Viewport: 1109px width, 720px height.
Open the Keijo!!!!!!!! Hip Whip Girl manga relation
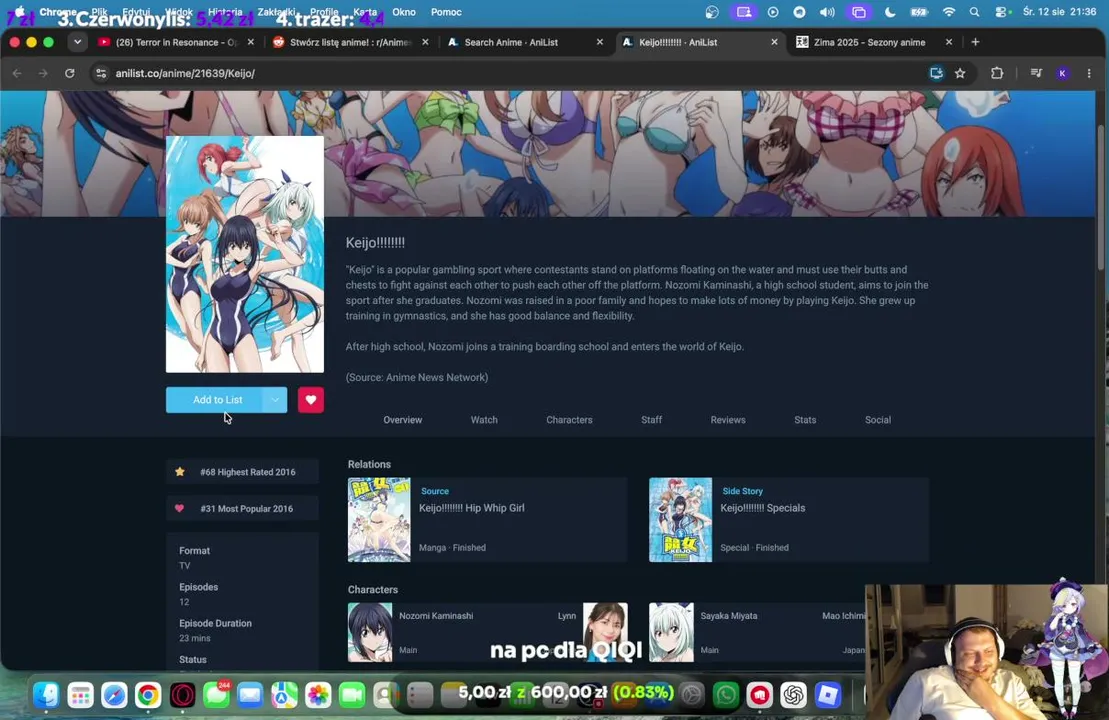472,508
